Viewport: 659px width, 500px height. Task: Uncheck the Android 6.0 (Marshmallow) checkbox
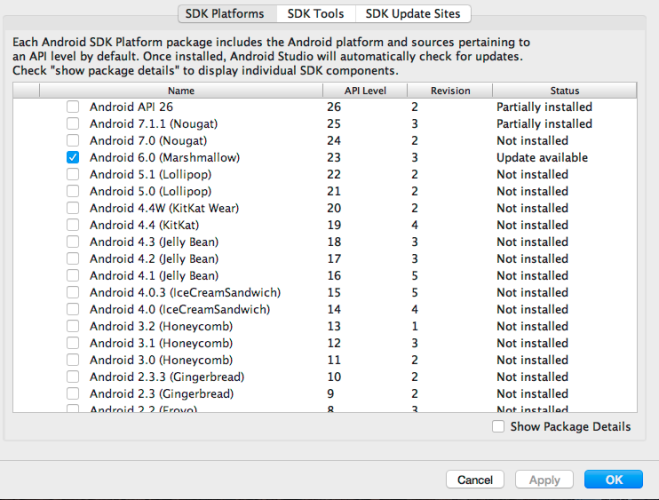[x=73, y=157]
